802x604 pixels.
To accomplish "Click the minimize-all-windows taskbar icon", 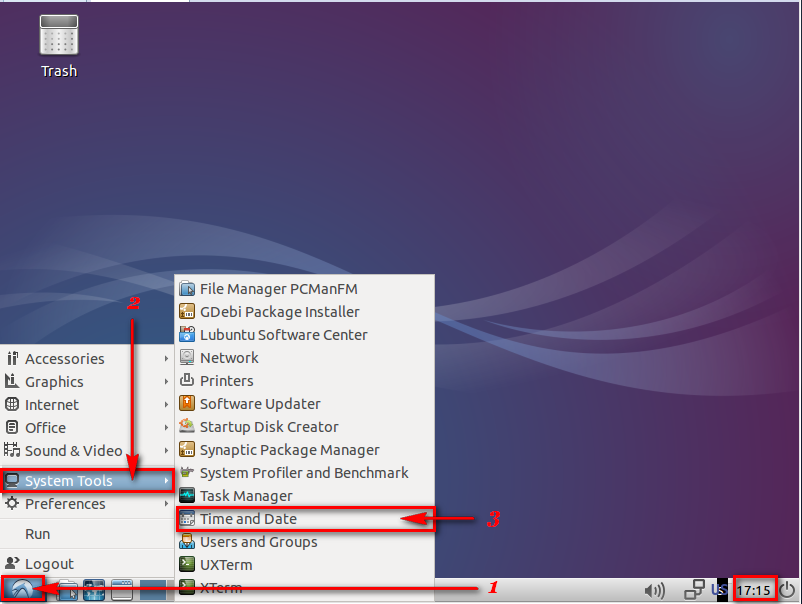I will (x=122, y=590).
